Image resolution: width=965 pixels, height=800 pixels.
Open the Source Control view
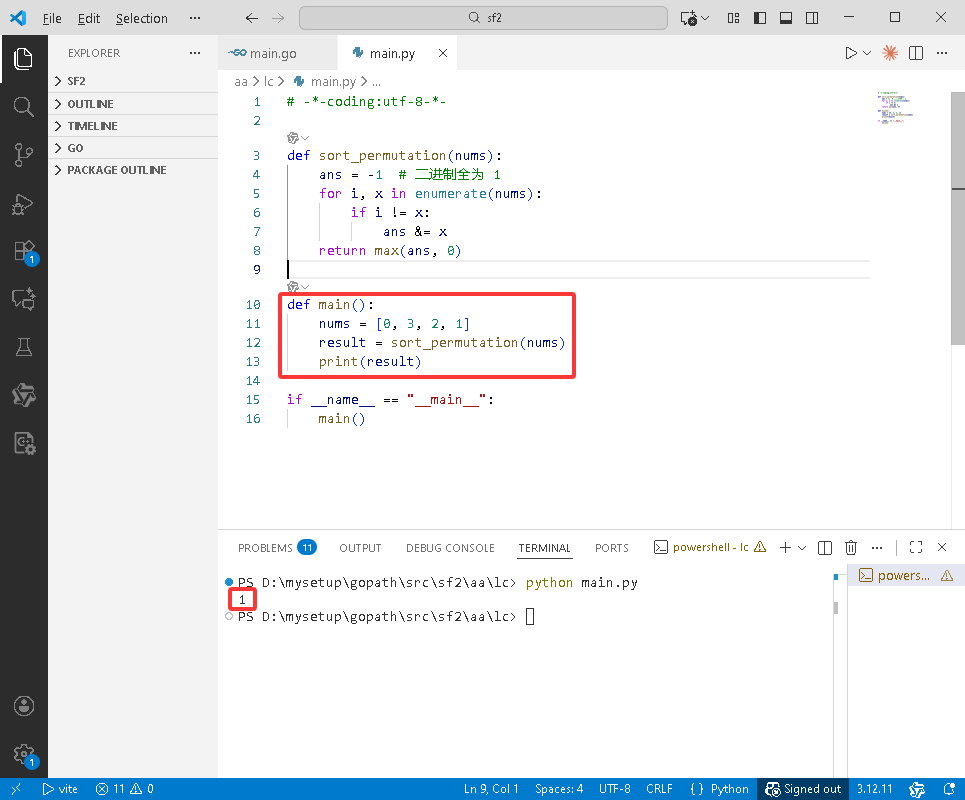23,154
